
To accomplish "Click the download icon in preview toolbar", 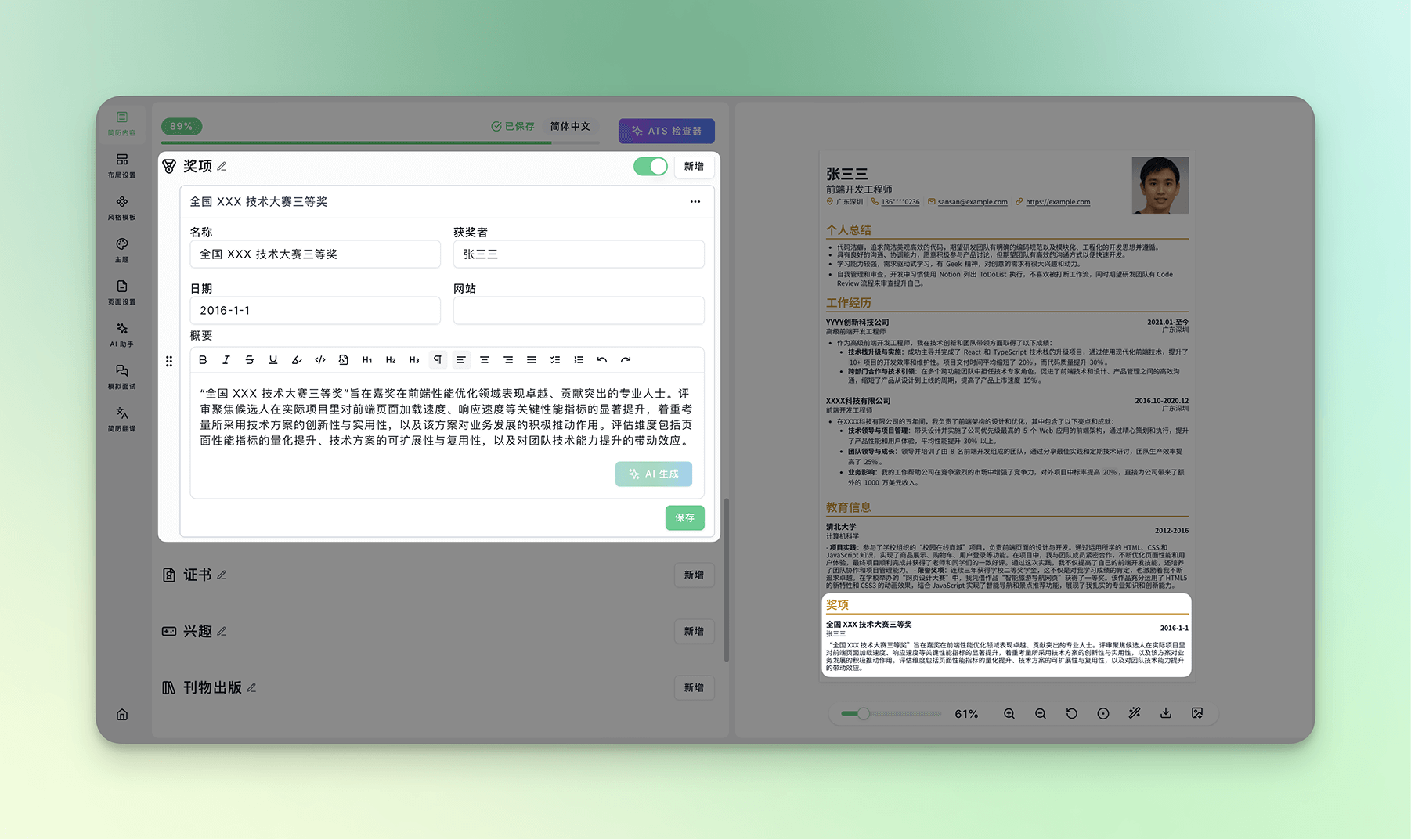I will pos(1165,713).
